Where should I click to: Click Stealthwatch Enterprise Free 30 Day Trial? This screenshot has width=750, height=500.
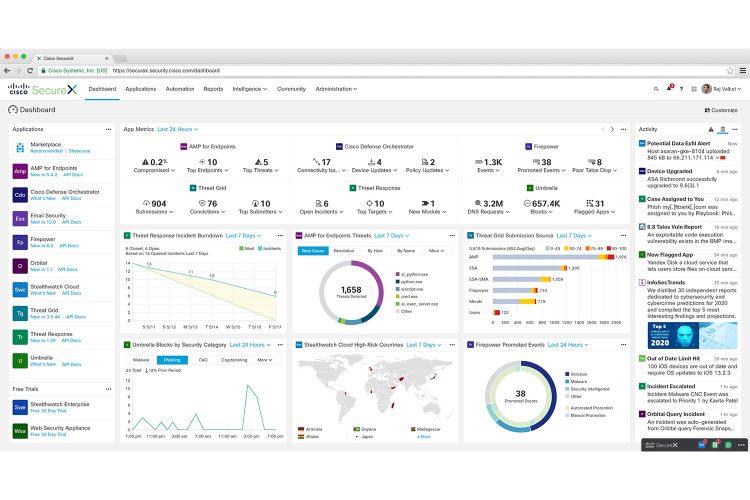48,411
